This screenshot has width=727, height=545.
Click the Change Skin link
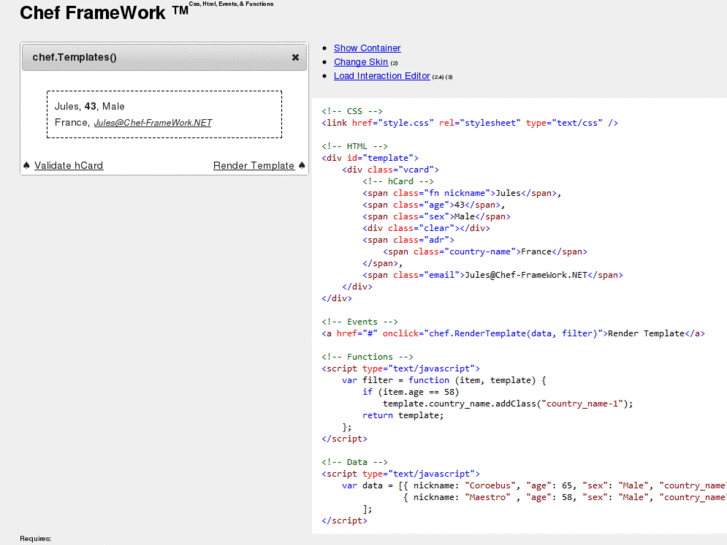(361, 62)
